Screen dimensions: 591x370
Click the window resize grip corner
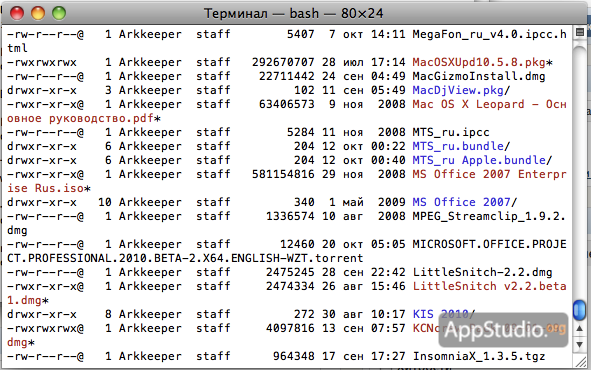coord(580,361)
